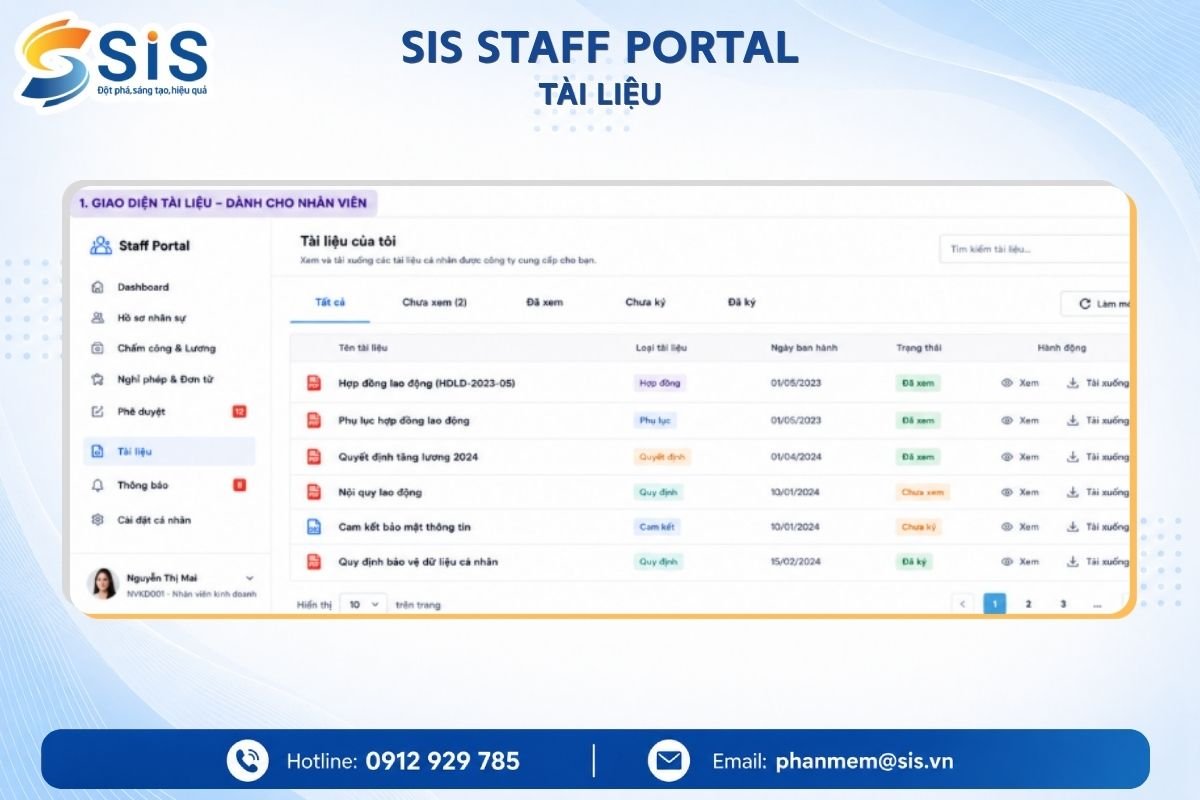The height and width of the screenshot is (800, 1200).
Task: Select Tài liệu in sidebar
Action: 169,451
